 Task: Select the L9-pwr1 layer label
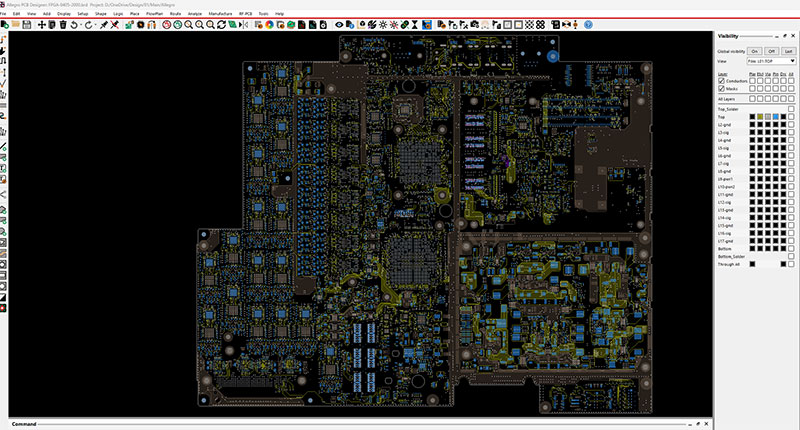pyautogui.click(x=725, y=179)
